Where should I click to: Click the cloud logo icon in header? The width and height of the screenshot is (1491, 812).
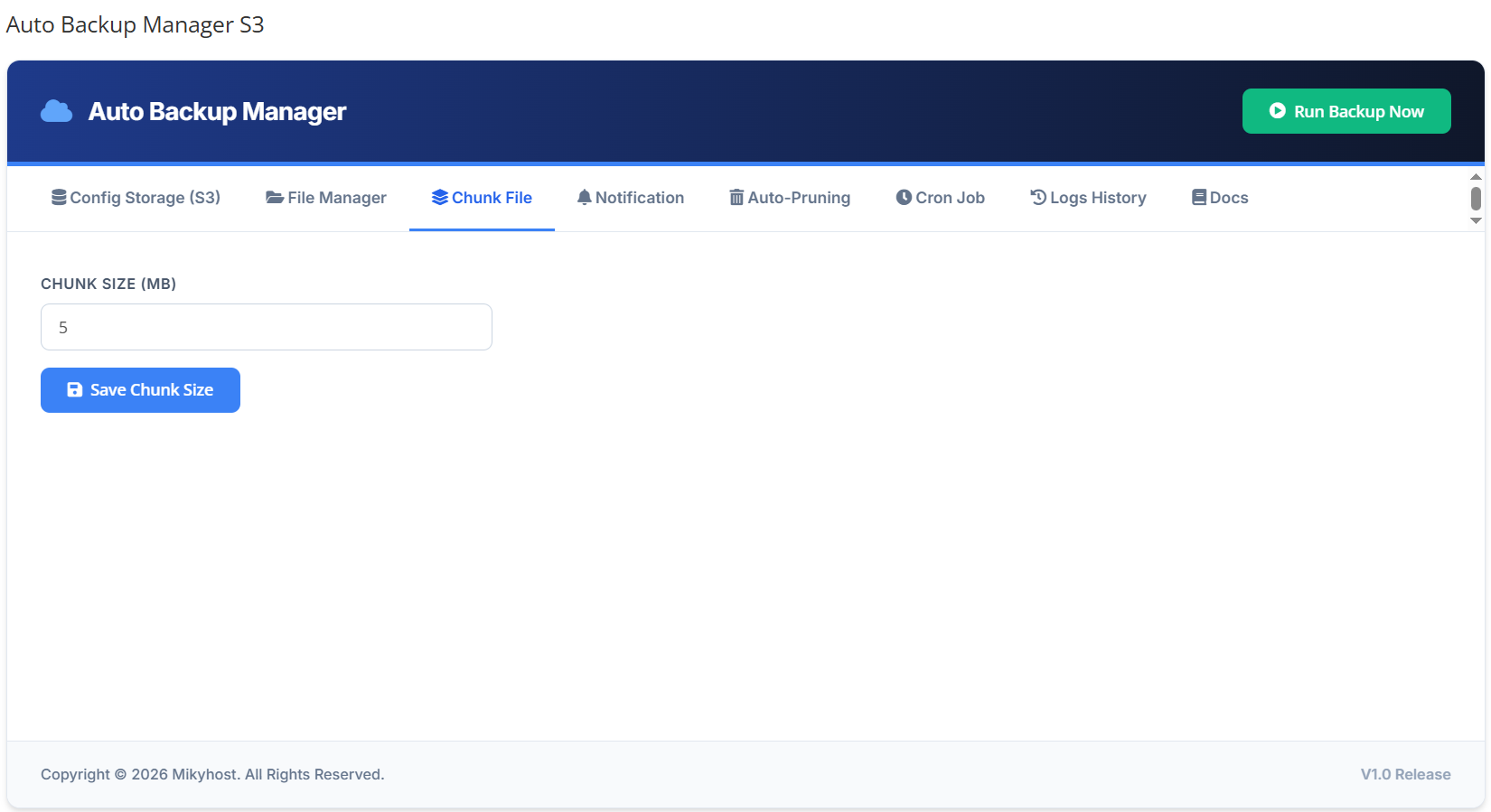coord(57,111)
